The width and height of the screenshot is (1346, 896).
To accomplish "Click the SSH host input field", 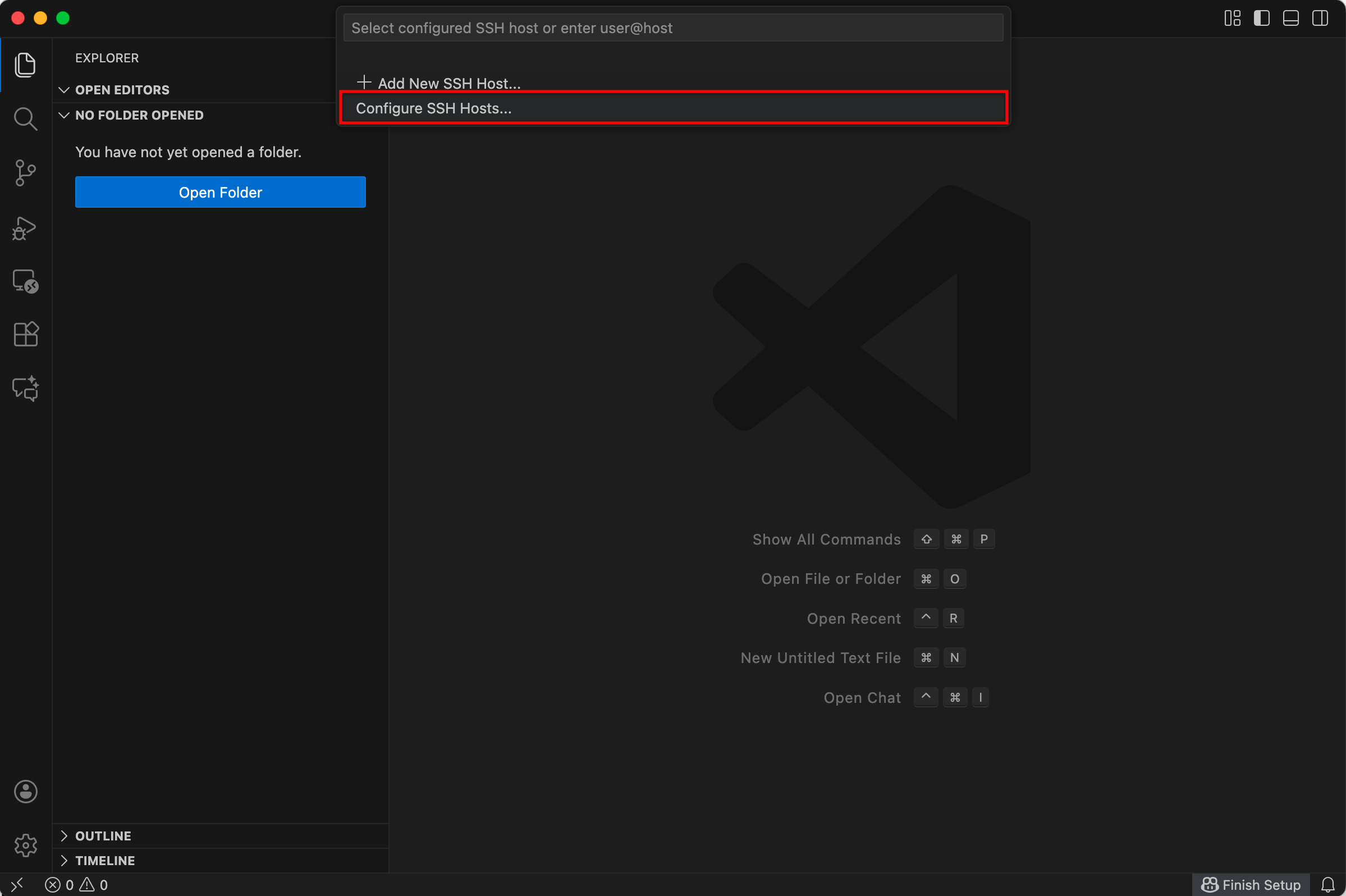I will (x=672, y=28).
